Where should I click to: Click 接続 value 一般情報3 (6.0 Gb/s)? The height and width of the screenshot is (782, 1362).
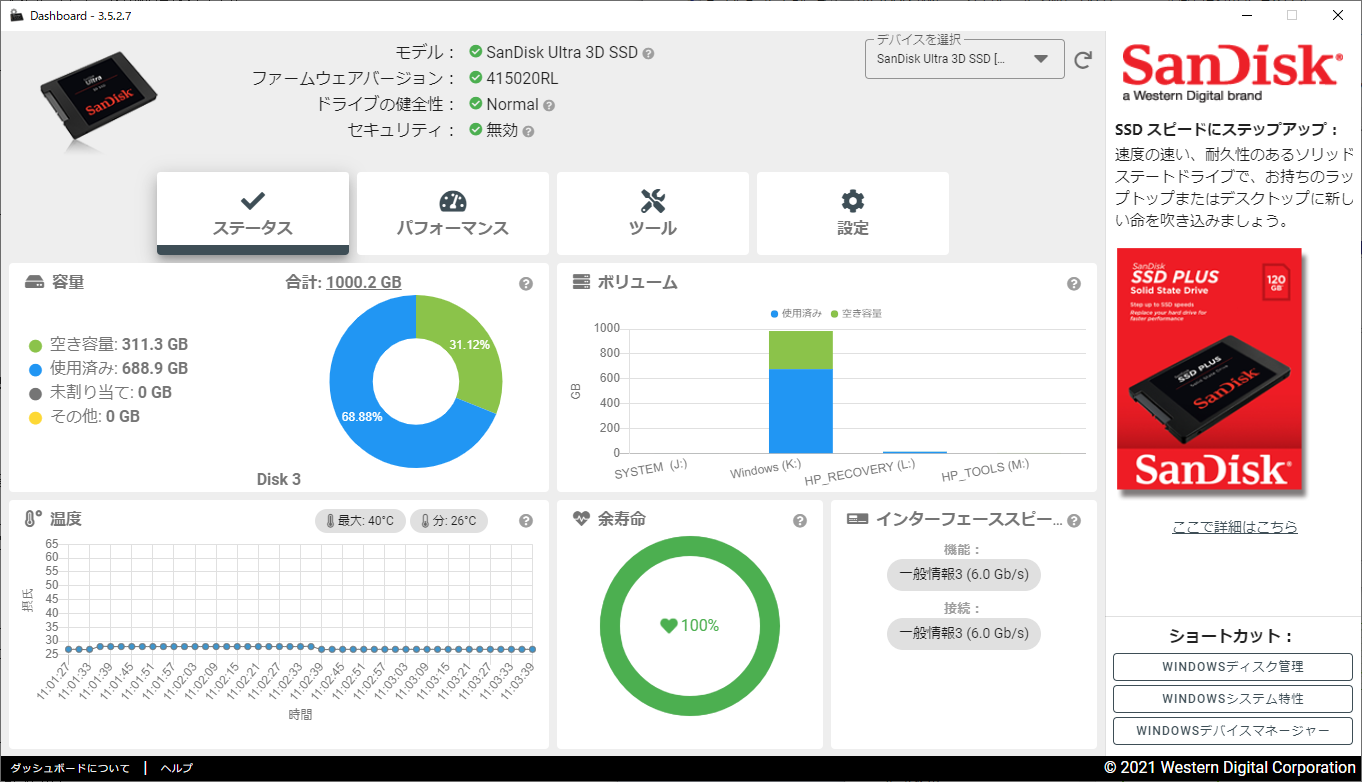964,633
